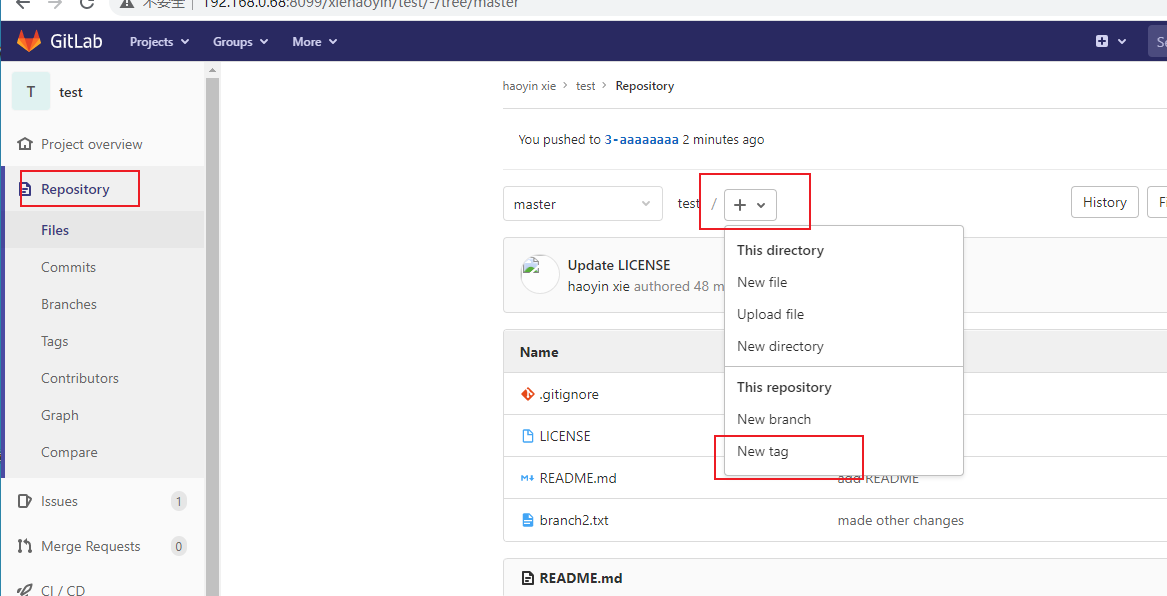Screen dimensions: 1167x596
Task: Open Issues from the sidebar icon
Action: pos(22,500)
